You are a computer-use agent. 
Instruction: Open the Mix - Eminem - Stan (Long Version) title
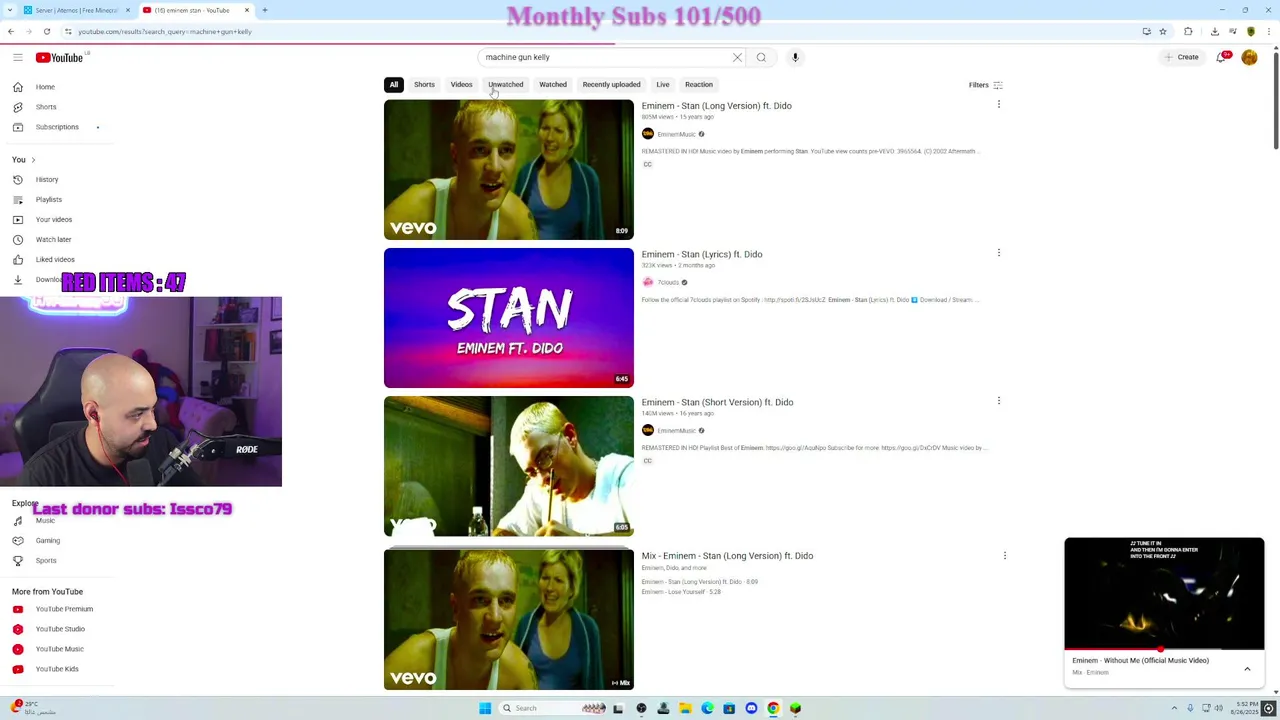tap(727, 556)
